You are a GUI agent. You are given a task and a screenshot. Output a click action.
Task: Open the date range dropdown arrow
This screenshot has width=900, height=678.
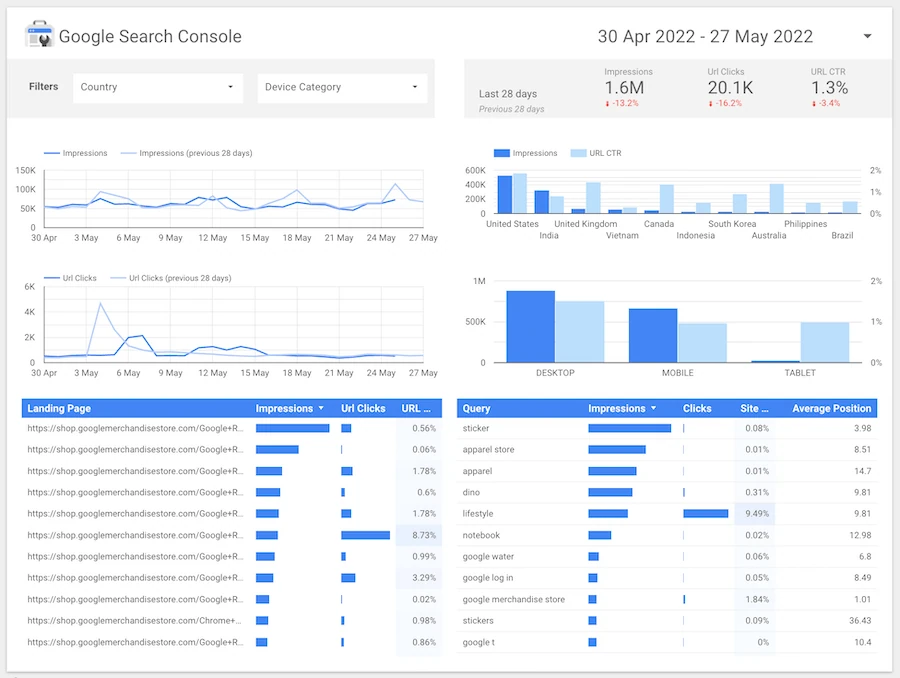(867, 36)
